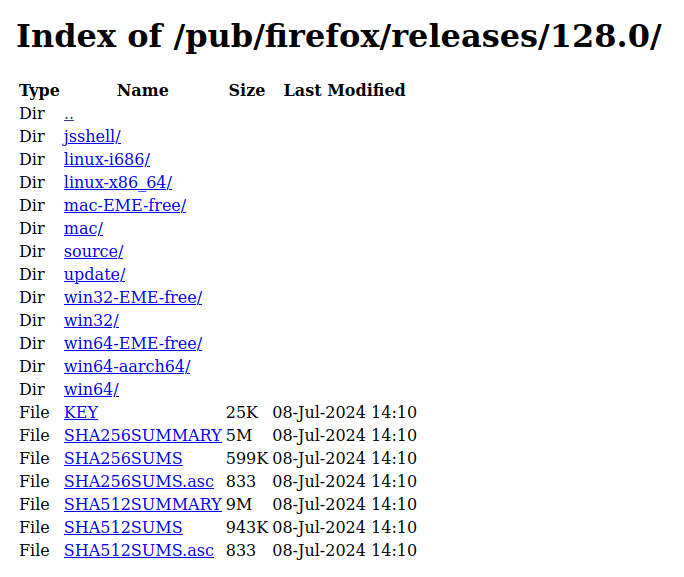Click the modified date of SHA256SUMS row
This screenshot has width=684, height=577.
coord(345,458)
